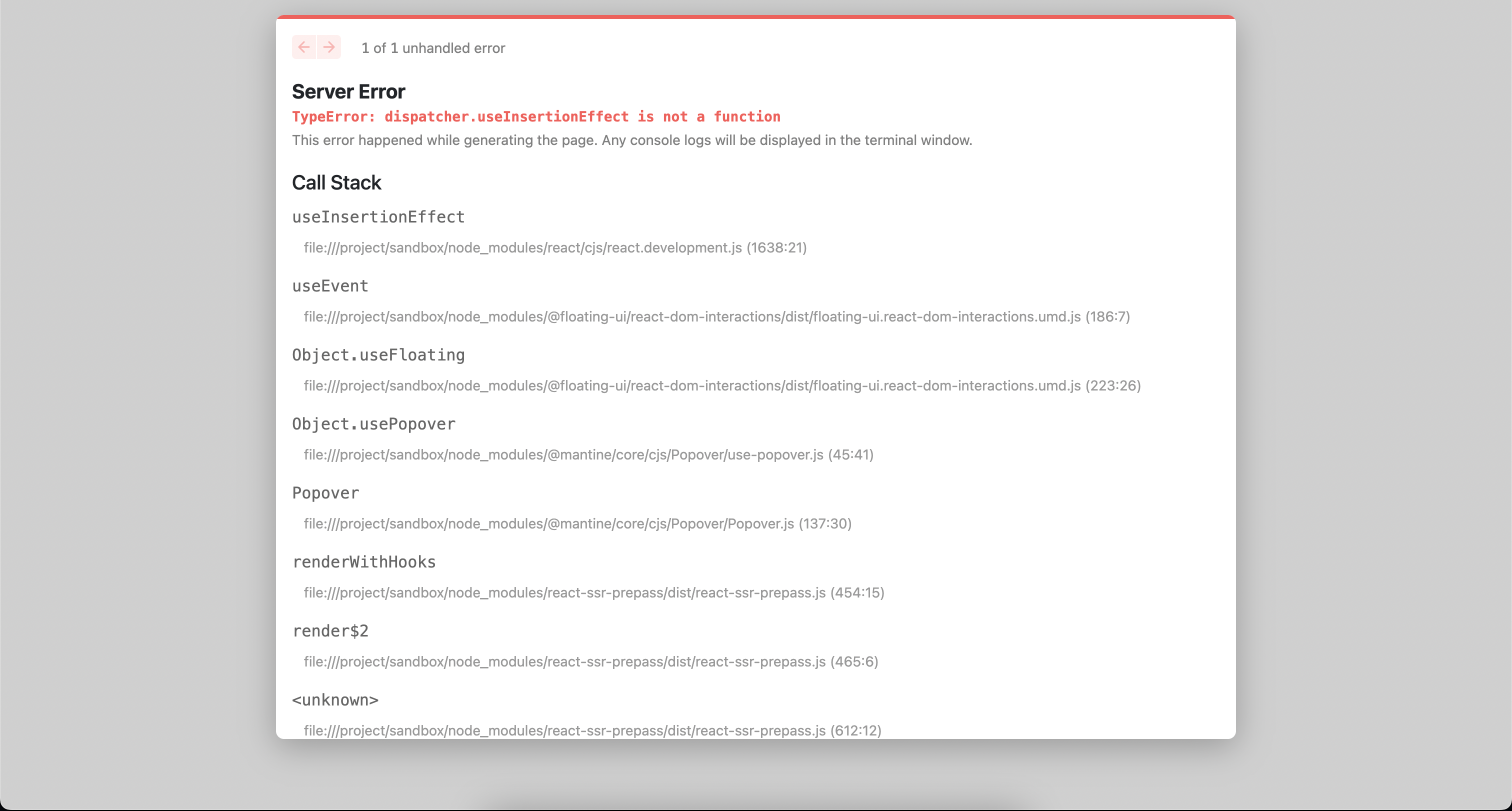Select the Popover call stack frame
This screenshot has width=1512, height=811.
pos(326,493)
